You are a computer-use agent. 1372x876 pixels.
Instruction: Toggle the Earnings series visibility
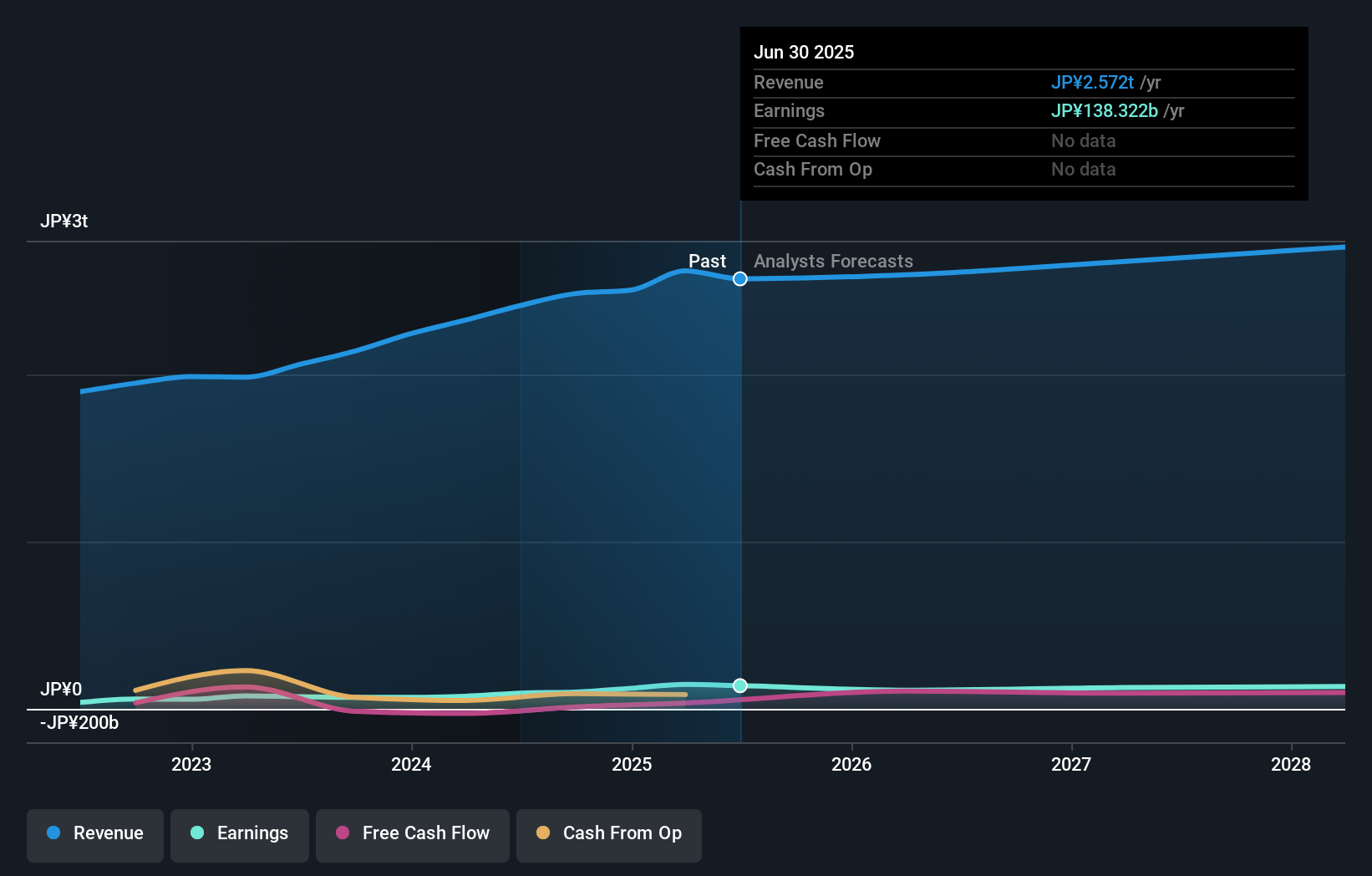(x=240, y=835)
